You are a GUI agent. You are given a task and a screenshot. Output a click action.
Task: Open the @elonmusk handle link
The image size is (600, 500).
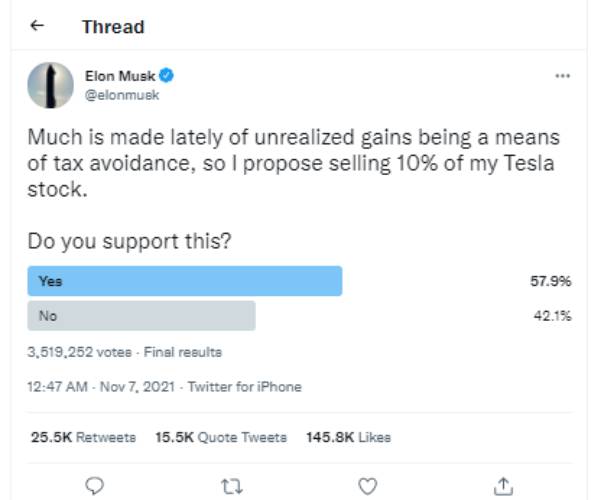(x=121, y=94)
